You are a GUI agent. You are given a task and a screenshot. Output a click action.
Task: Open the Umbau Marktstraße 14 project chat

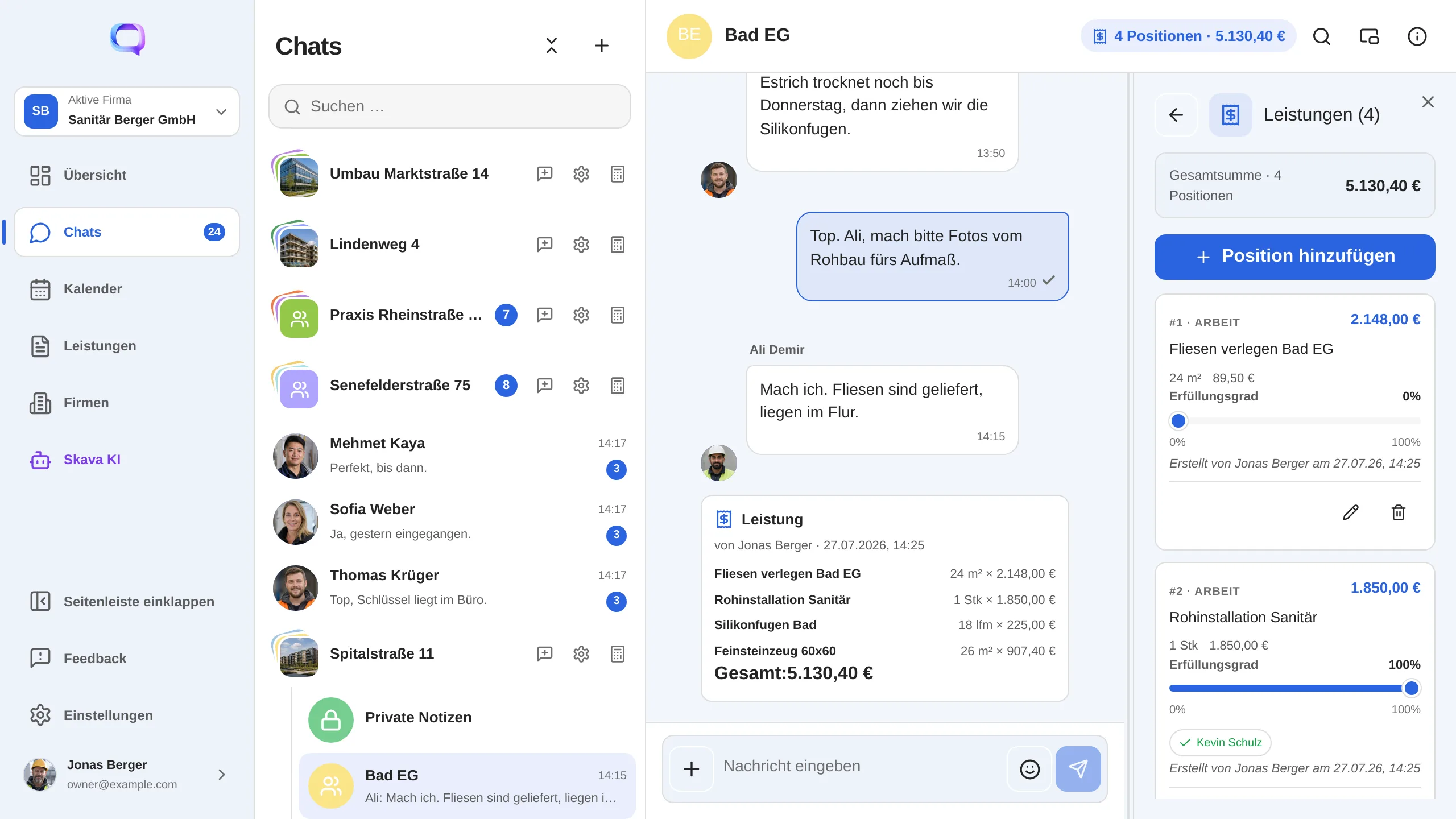click(409, 173)
